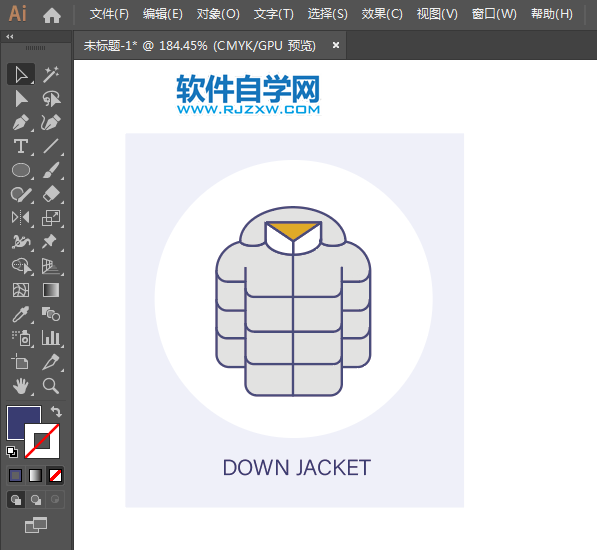Screen dimensions: 597x550
Task: Select the Gradient tool
Action: pos(51,290)
